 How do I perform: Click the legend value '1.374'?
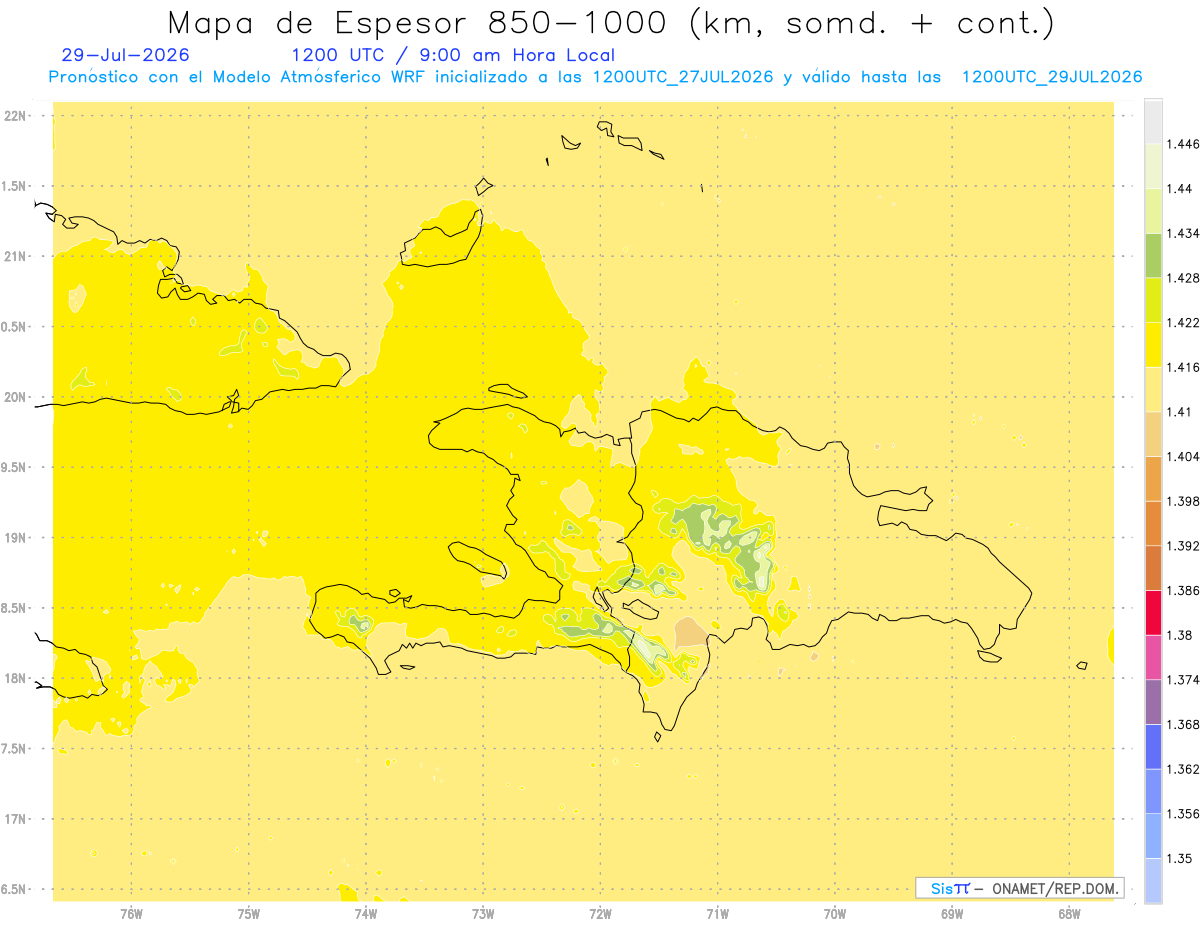[x=1184, y=680]
